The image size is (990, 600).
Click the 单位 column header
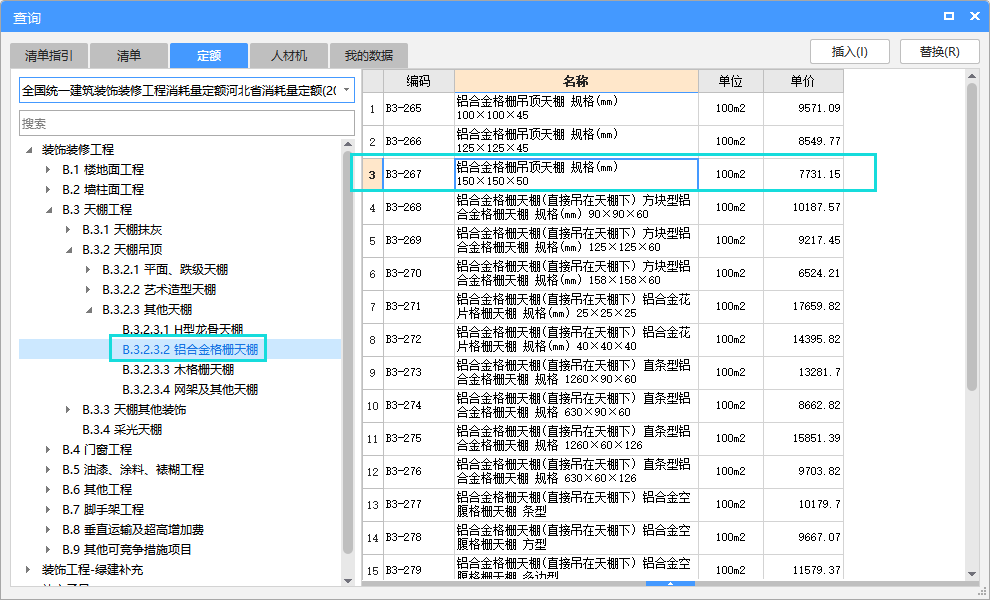tap(731, 81)
